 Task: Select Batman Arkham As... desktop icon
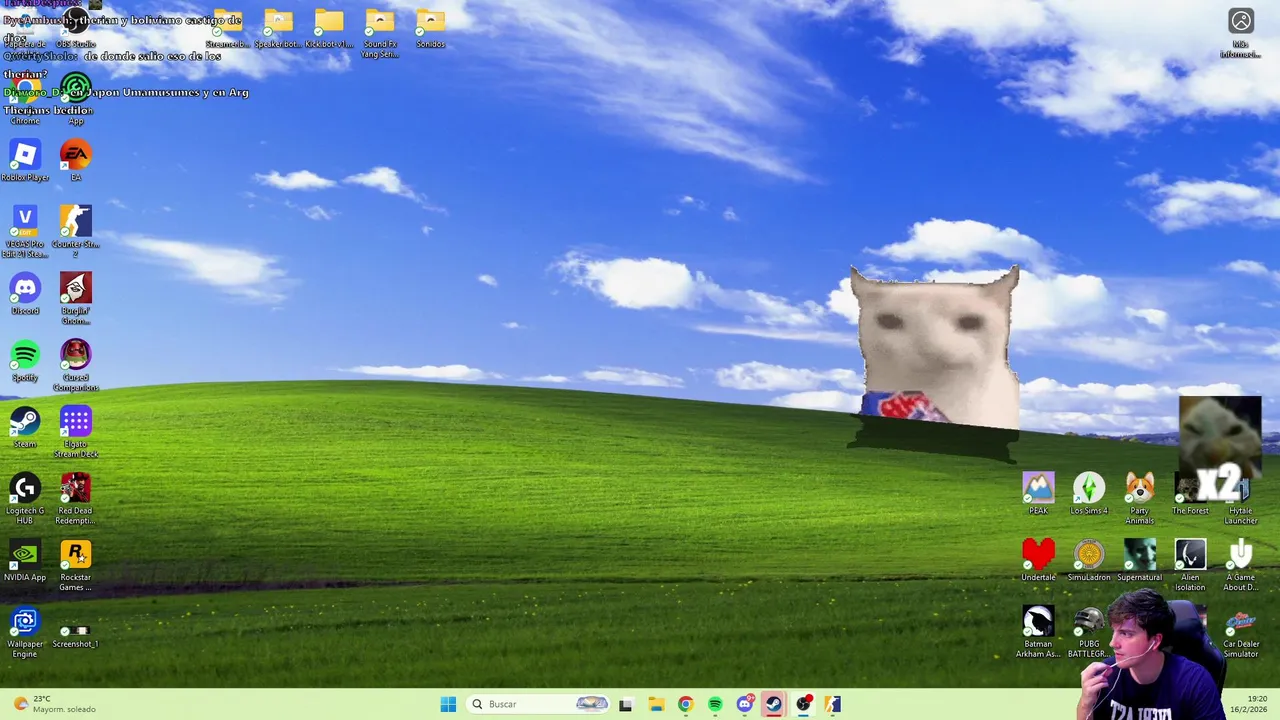tap(1038, 632)
